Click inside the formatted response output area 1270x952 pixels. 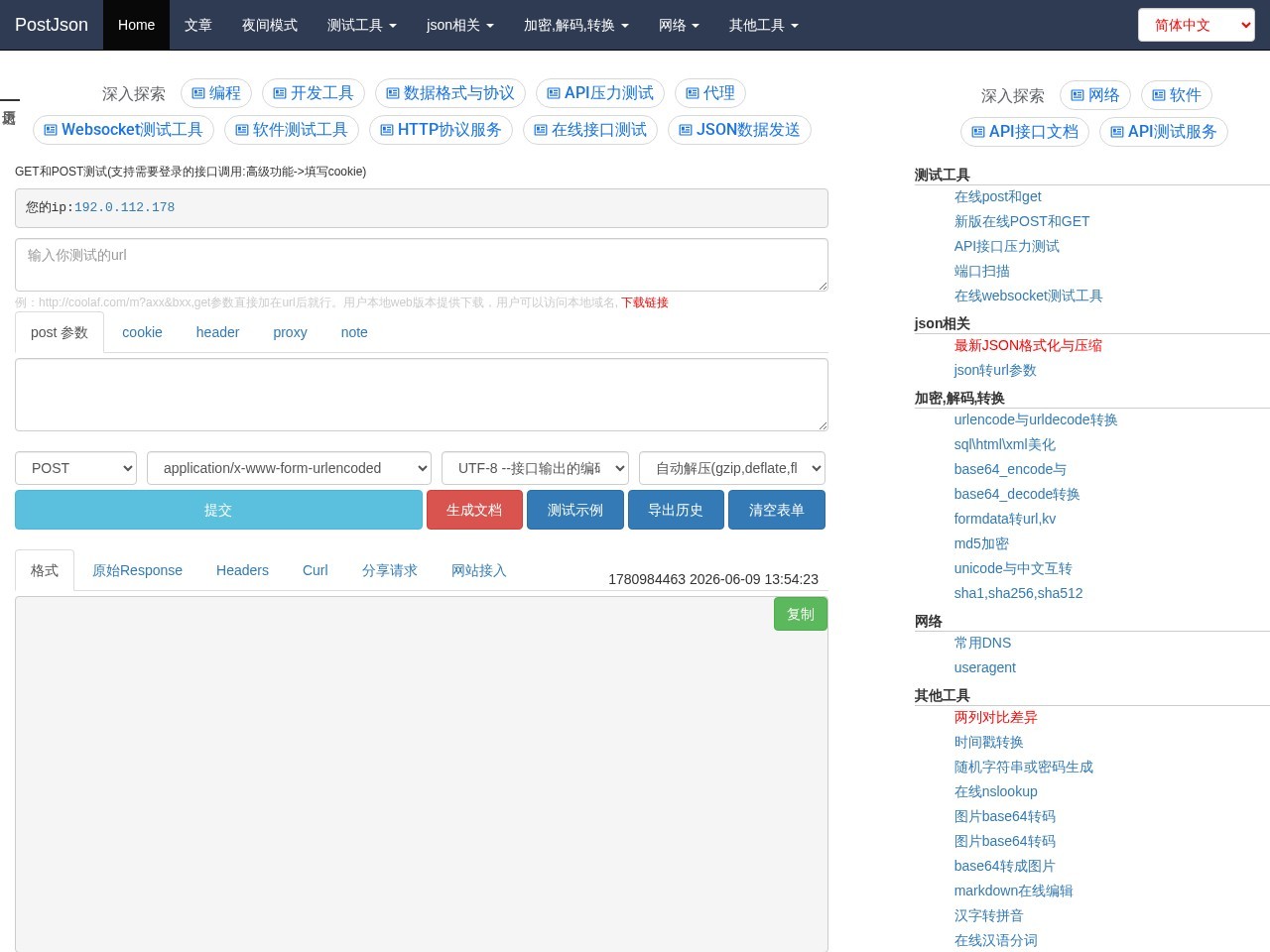coord(422,773)
